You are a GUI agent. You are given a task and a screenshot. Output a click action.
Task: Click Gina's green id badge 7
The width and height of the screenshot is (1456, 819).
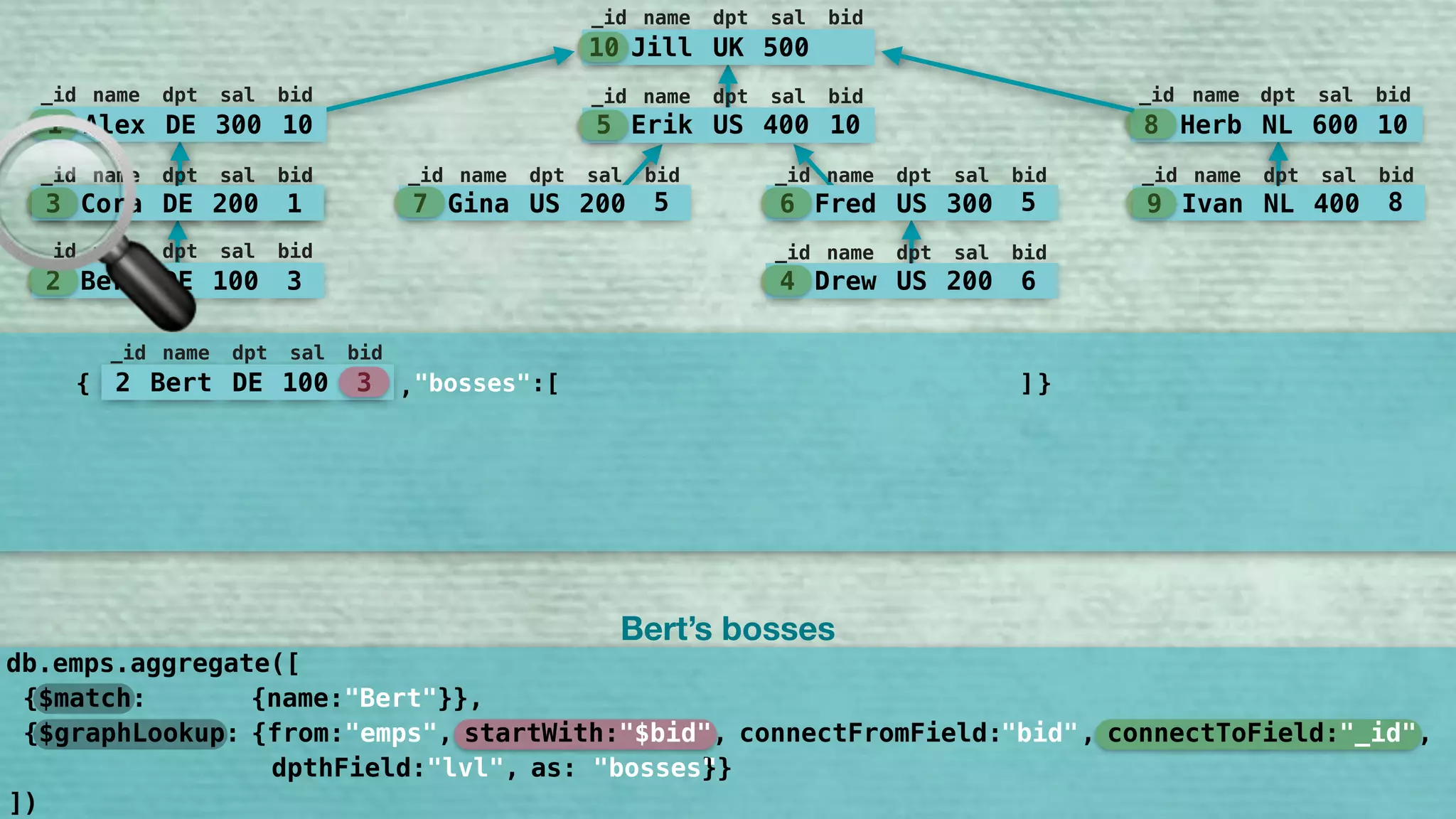pos(420,203)
